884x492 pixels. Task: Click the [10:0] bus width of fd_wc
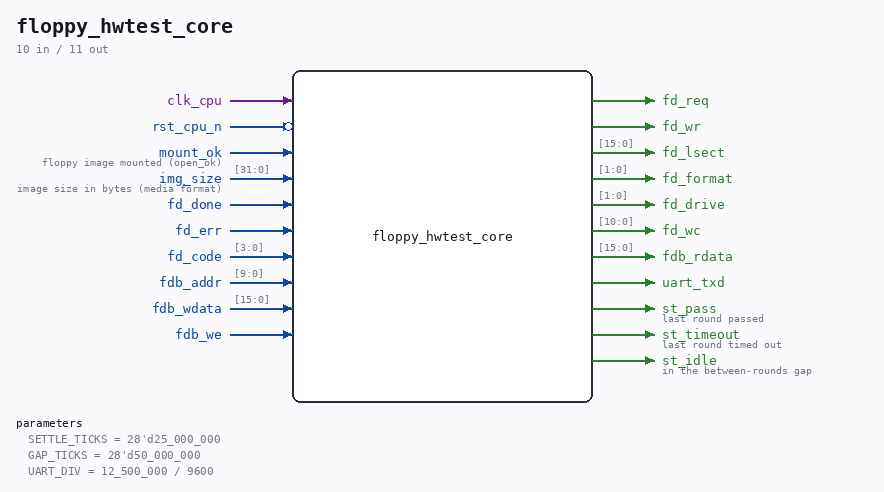[616, 221]
